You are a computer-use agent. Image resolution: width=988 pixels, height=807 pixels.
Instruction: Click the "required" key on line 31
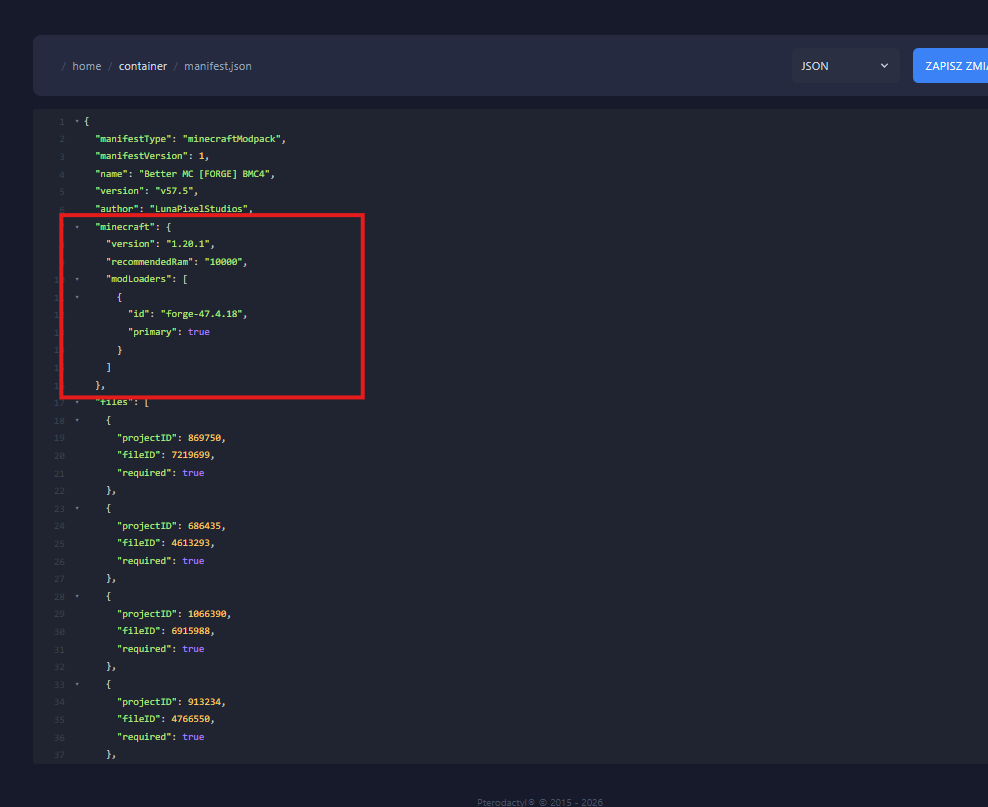[x=144, y=648]
